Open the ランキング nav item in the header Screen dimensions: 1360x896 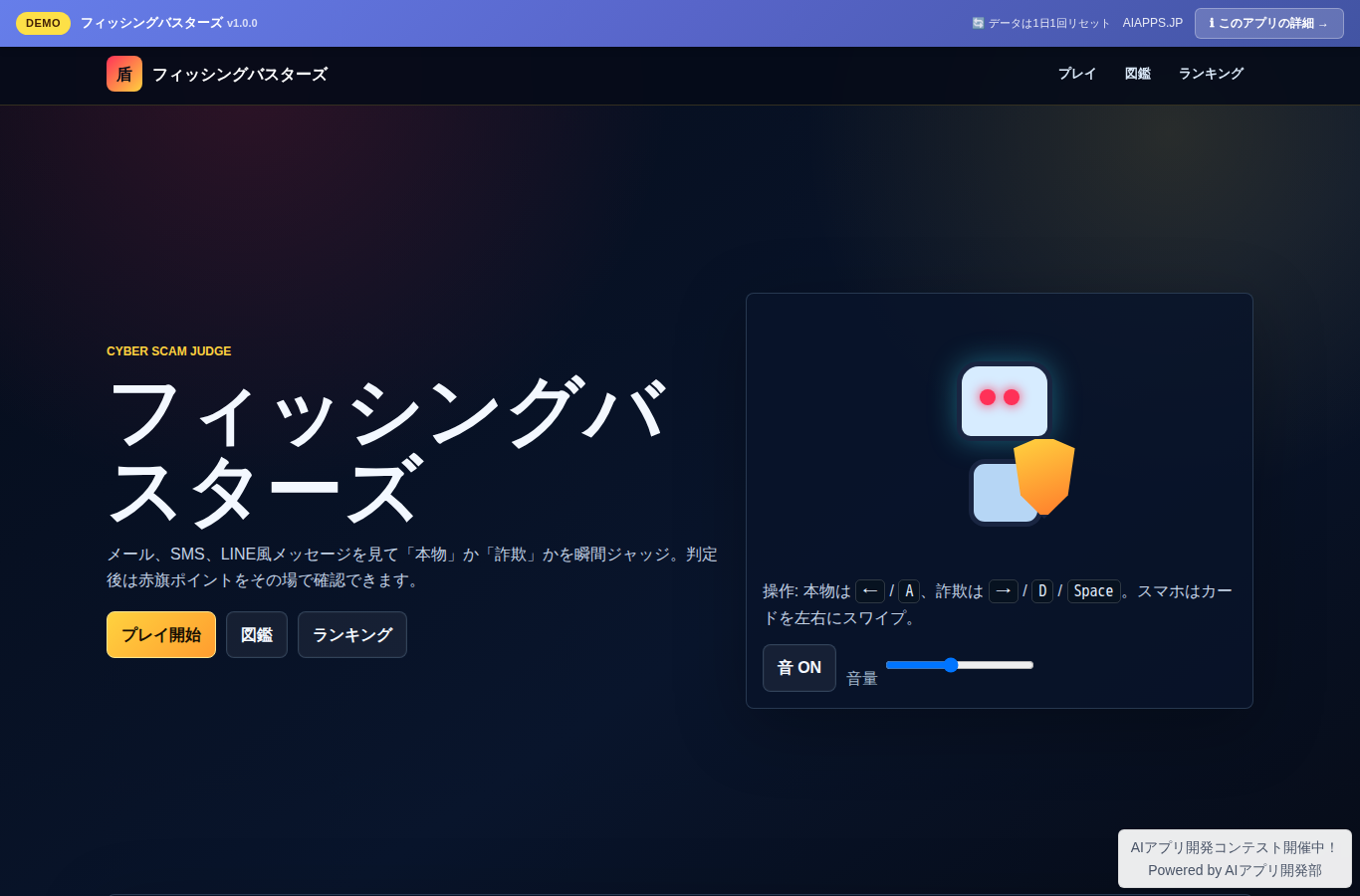pos(1211,74)
